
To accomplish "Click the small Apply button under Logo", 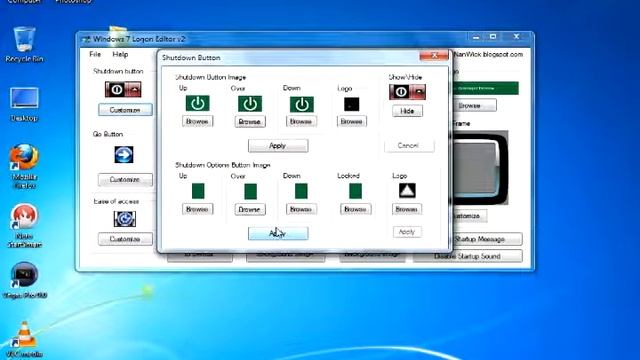I will coord(407,232).
